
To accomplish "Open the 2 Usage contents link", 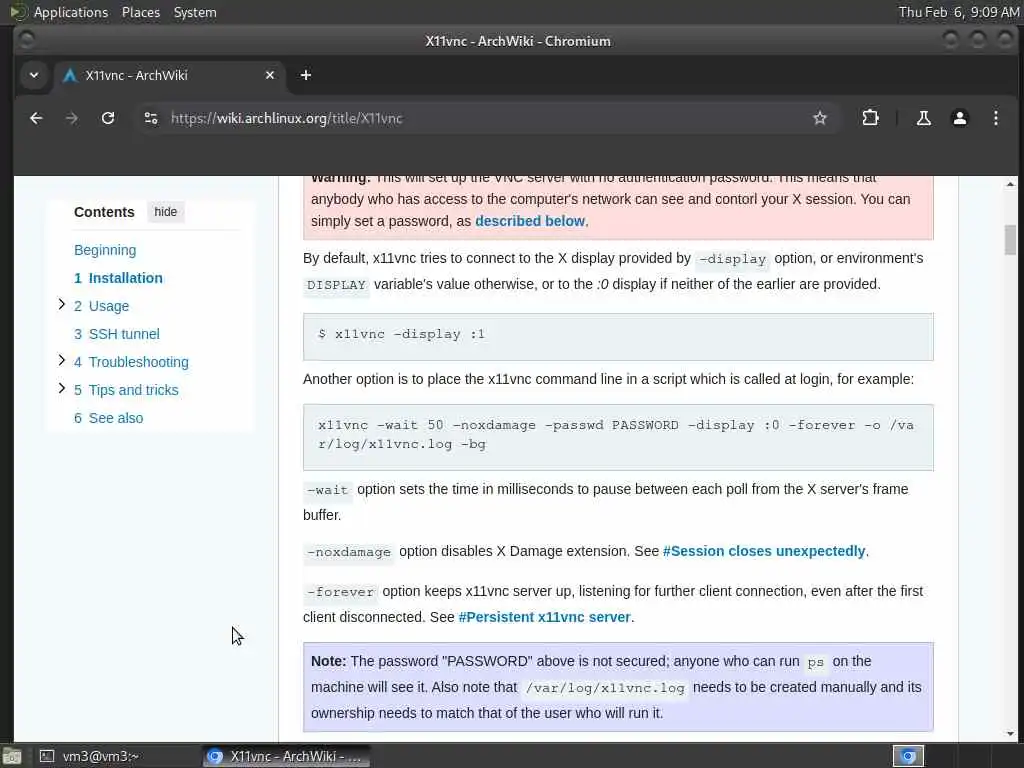I will coord(101,306).
